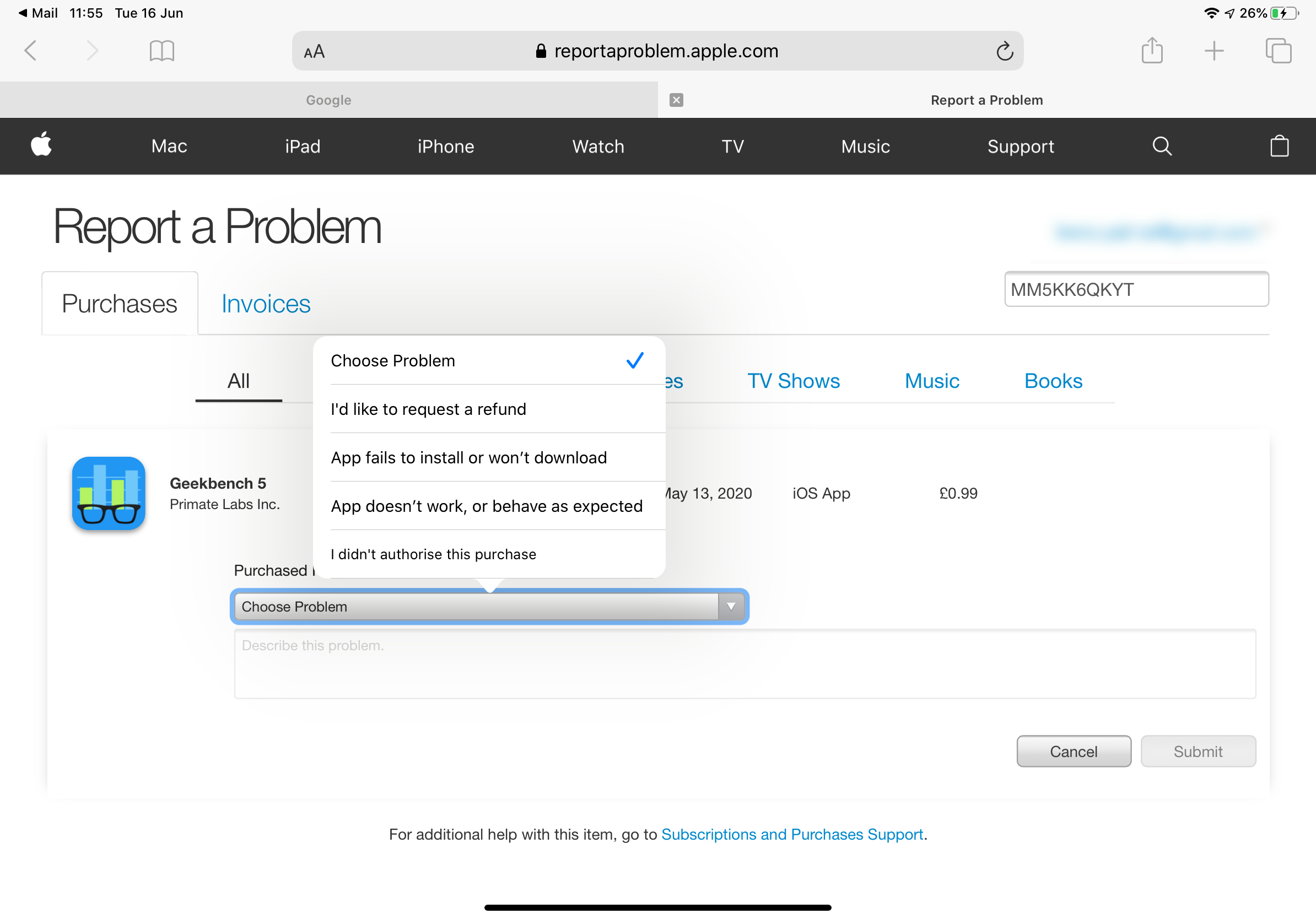Open the bookmarks book icon
The height and width of the screenshot is (919, 1316).
161,51
